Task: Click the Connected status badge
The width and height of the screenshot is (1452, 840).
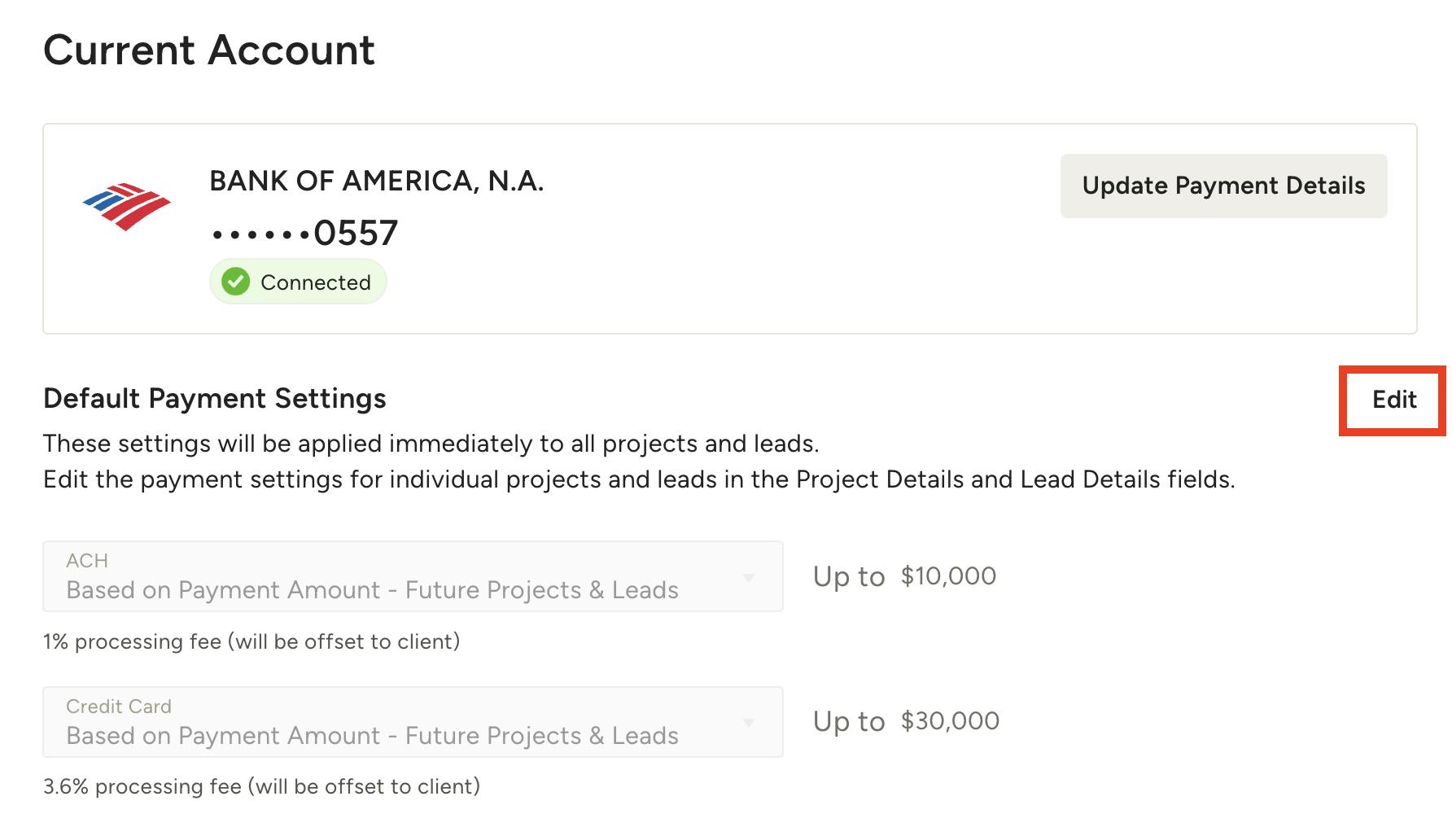Action: [x=298, y=282]
